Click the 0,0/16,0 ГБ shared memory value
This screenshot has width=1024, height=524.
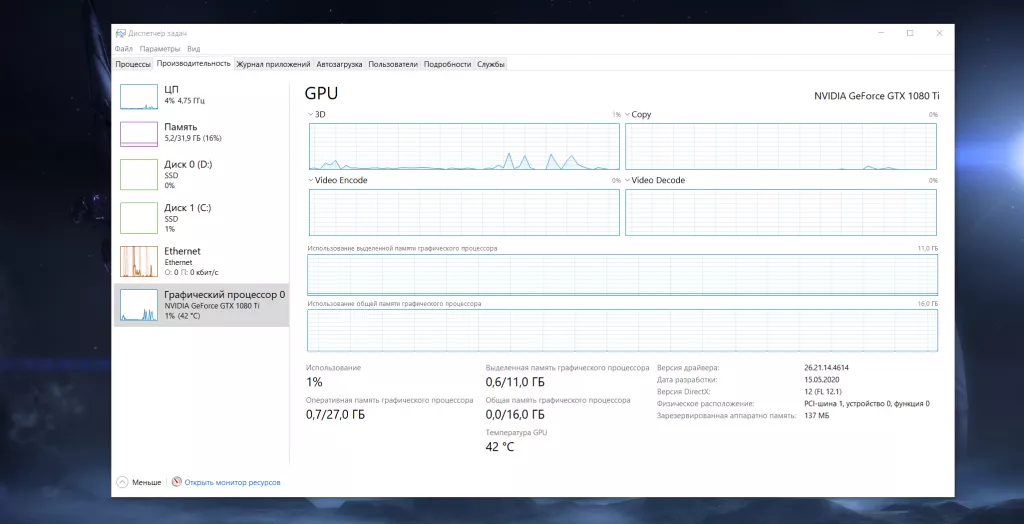coord(515,414)
